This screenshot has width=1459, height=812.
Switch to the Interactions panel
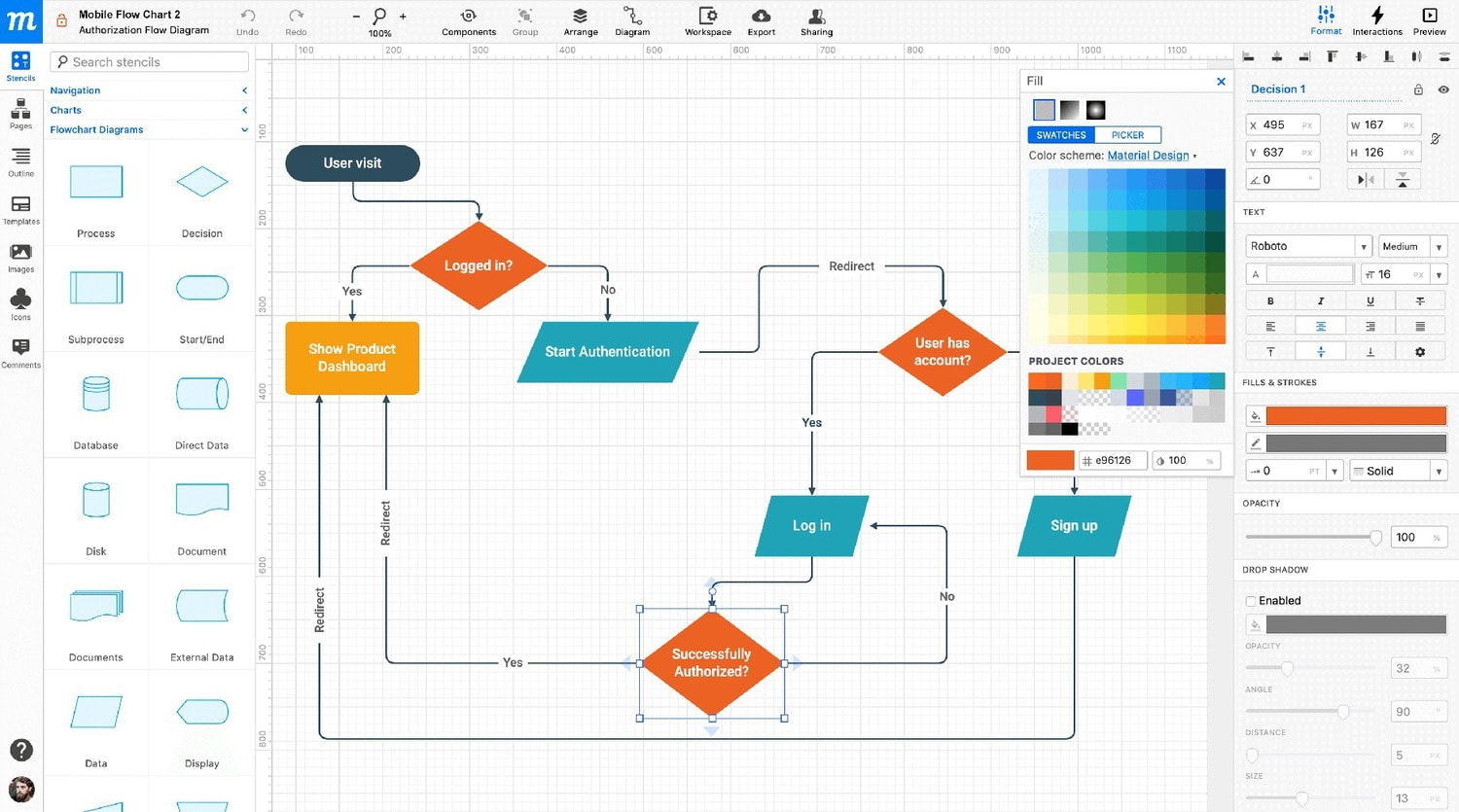pyautogui.click(x=1377, y=19)
